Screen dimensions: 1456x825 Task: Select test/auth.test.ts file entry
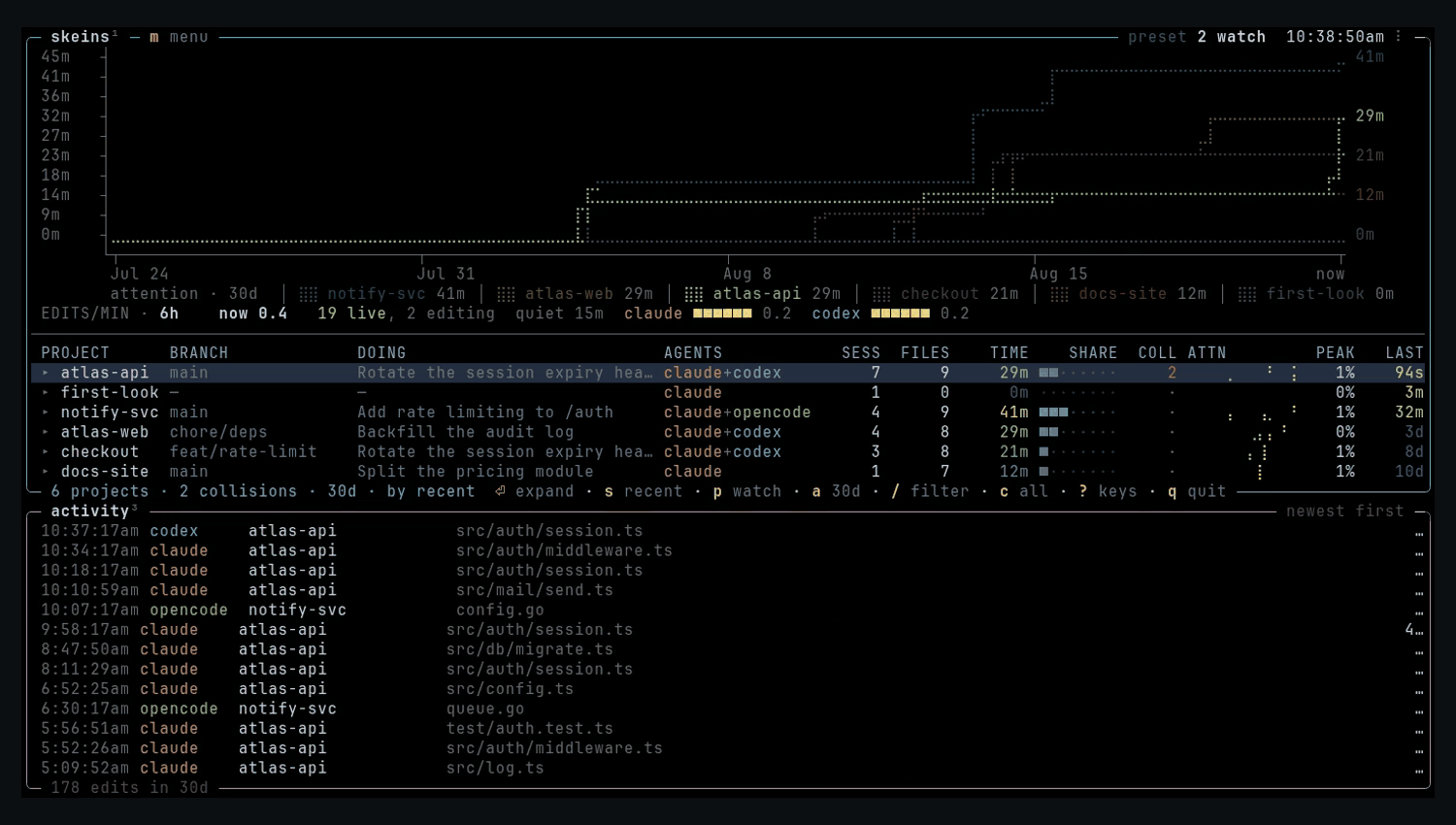[x=530, y=729]
